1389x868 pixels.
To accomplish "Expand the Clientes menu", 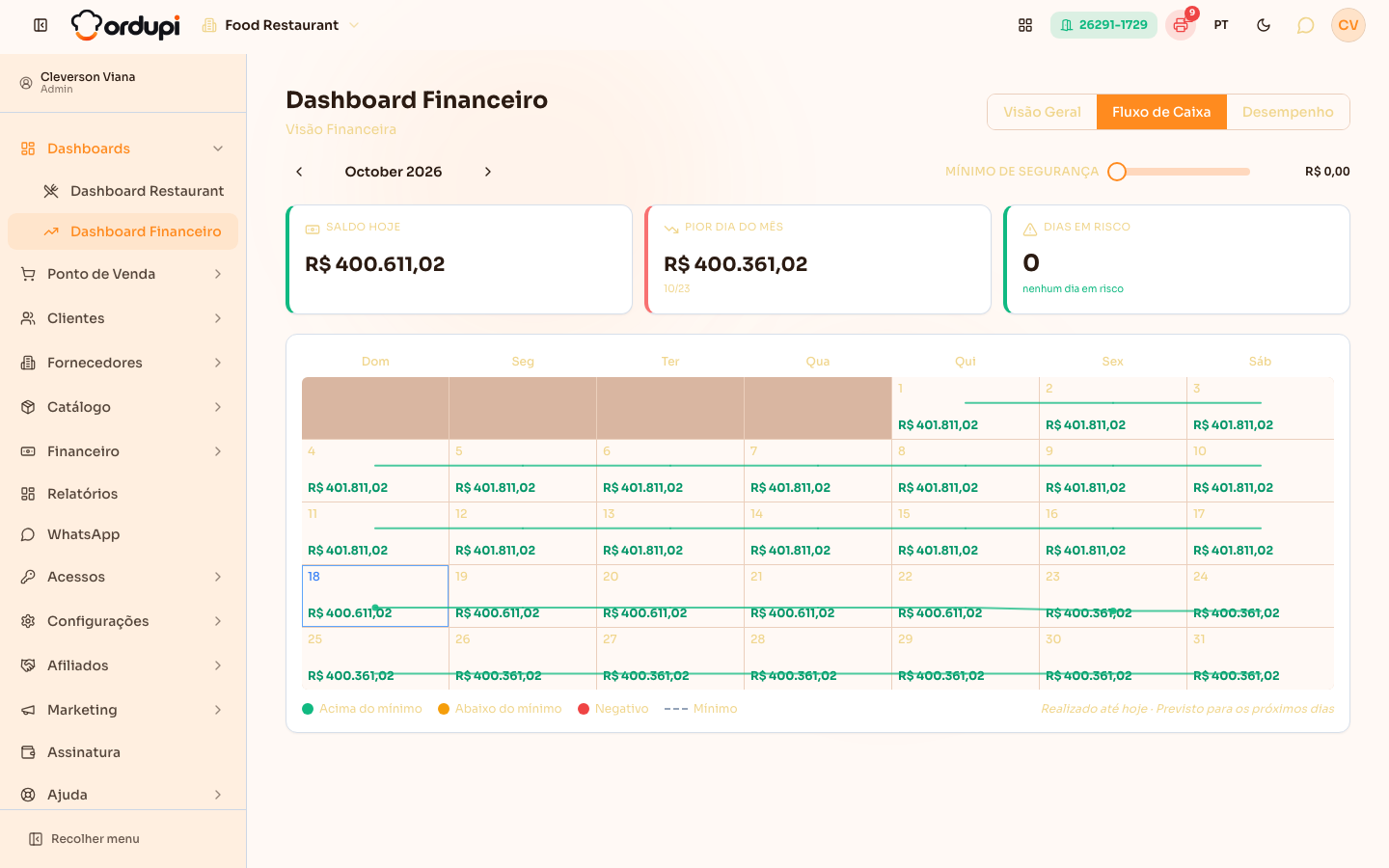I will (123, 318).
